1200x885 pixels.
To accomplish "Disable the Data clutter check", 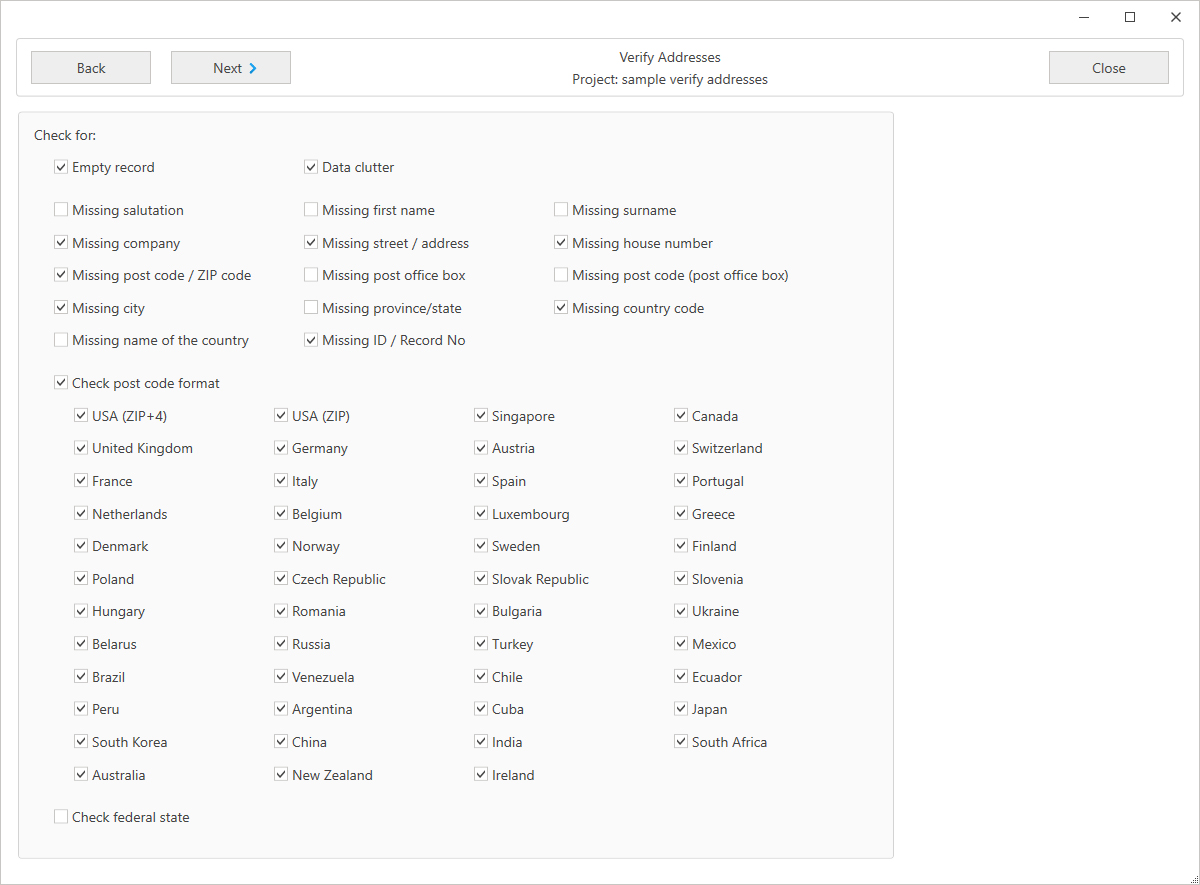I will point(311,166).
